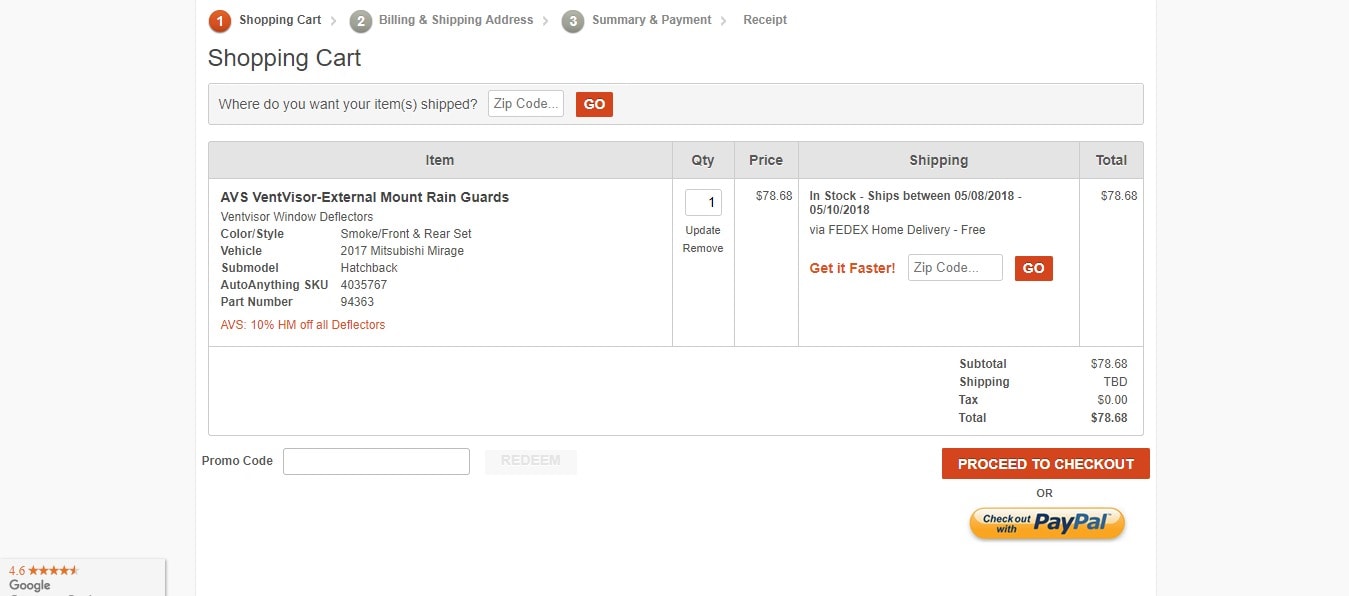1349x596 pixels.
Task: Go to Billing & Shipping Address step
Action: 456,20
